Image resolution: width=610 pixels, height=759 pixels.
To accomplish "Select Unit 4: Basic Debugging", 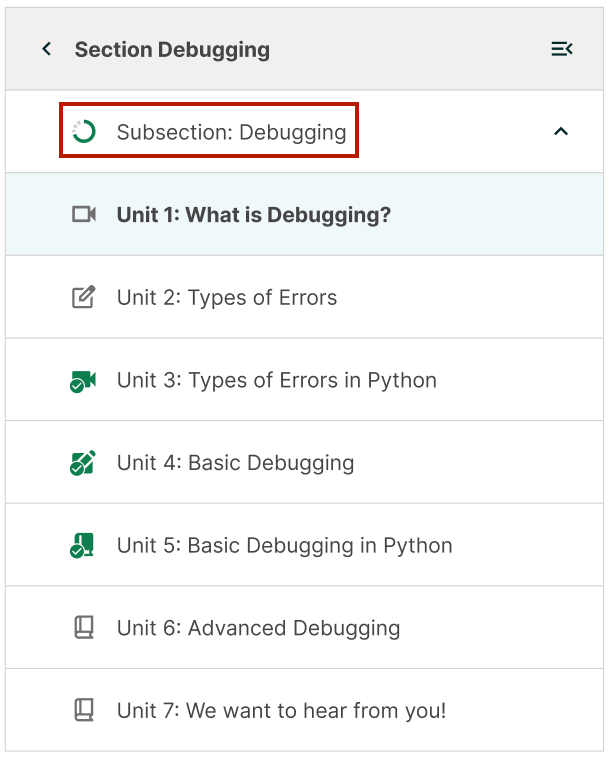I will (235, 463).
